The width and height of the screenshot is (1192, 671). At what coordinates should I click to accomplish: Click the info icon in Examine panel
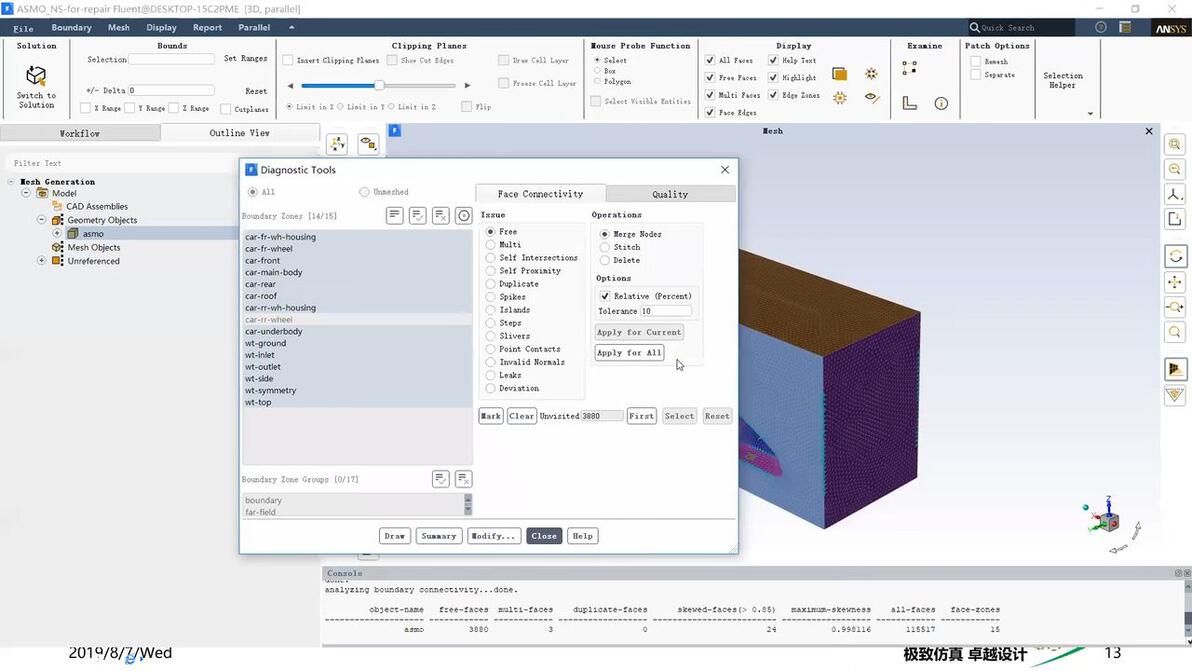tap(941, 103)
